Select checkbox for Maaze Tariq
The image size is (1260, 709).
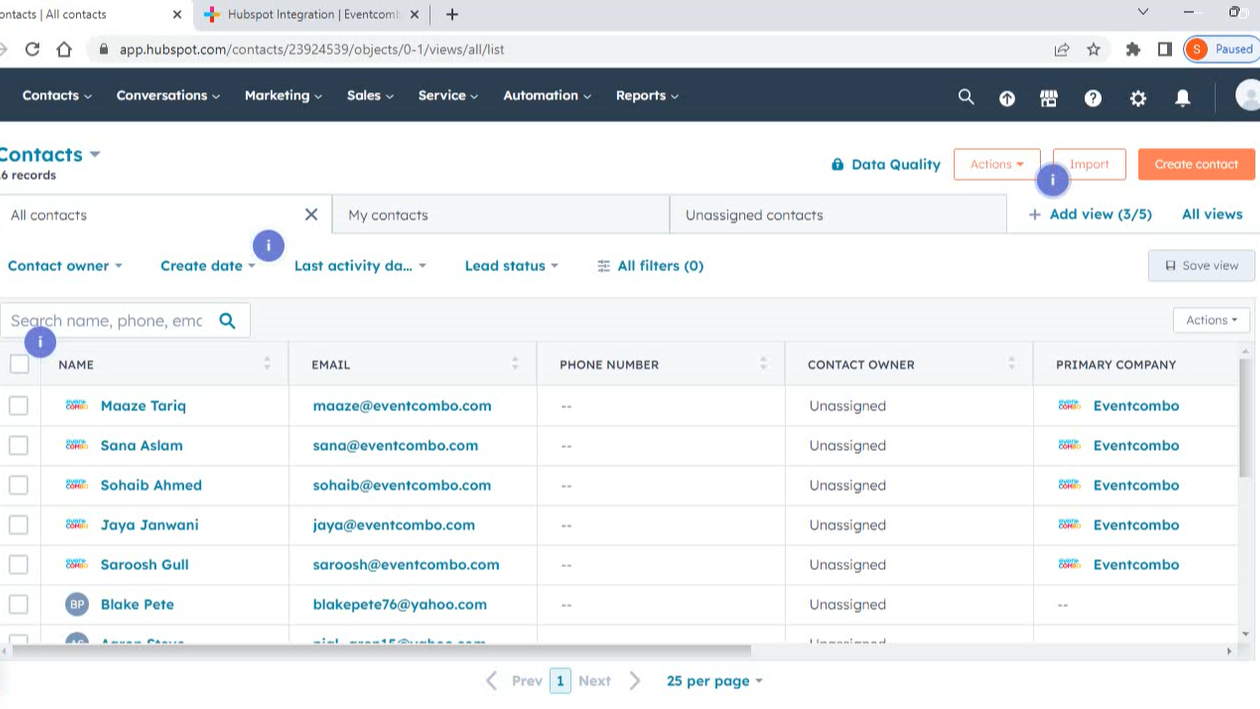19,406
